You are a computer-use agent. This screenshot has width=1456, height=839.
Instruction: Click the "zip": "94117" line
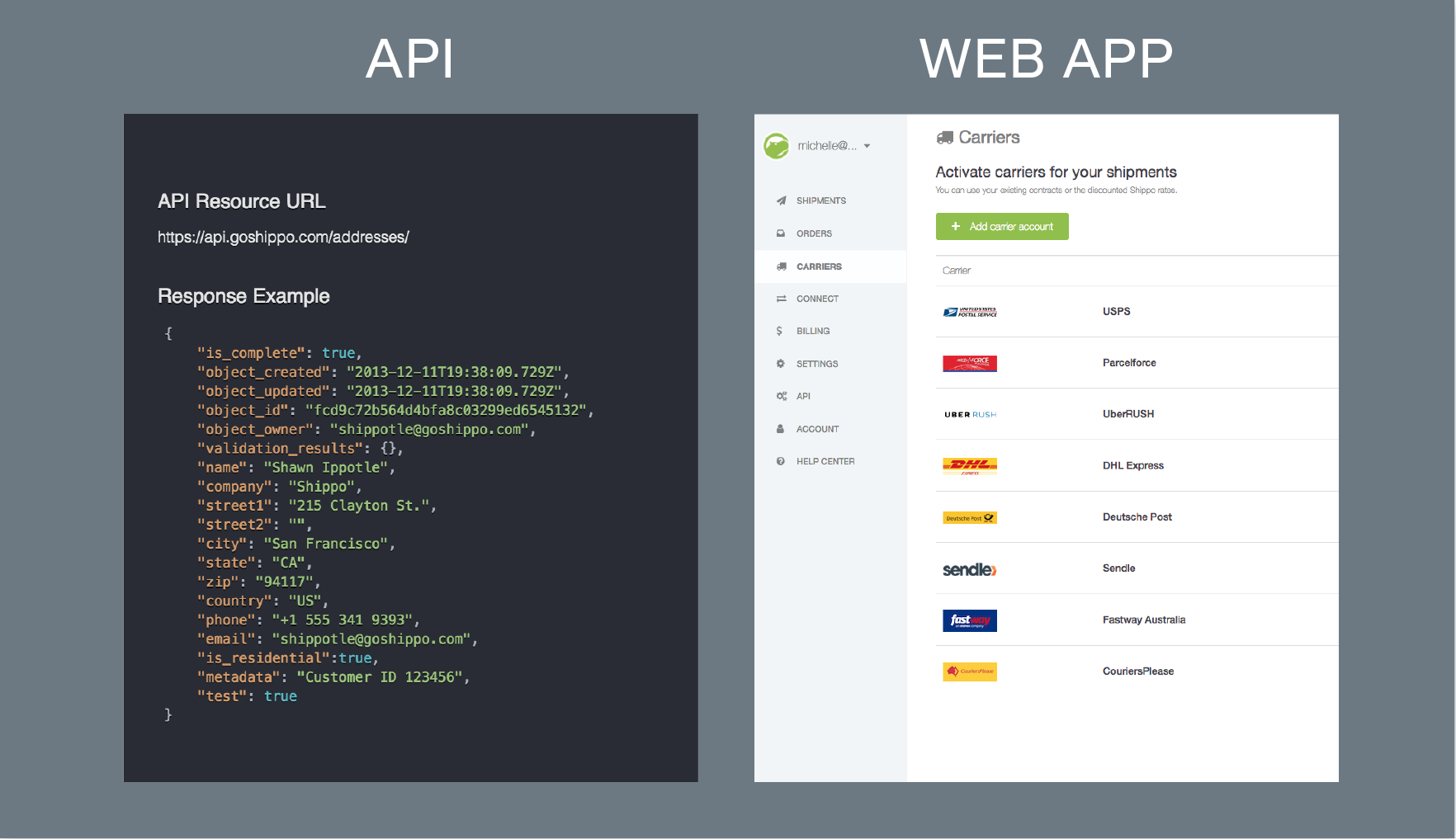click(258, 582)
